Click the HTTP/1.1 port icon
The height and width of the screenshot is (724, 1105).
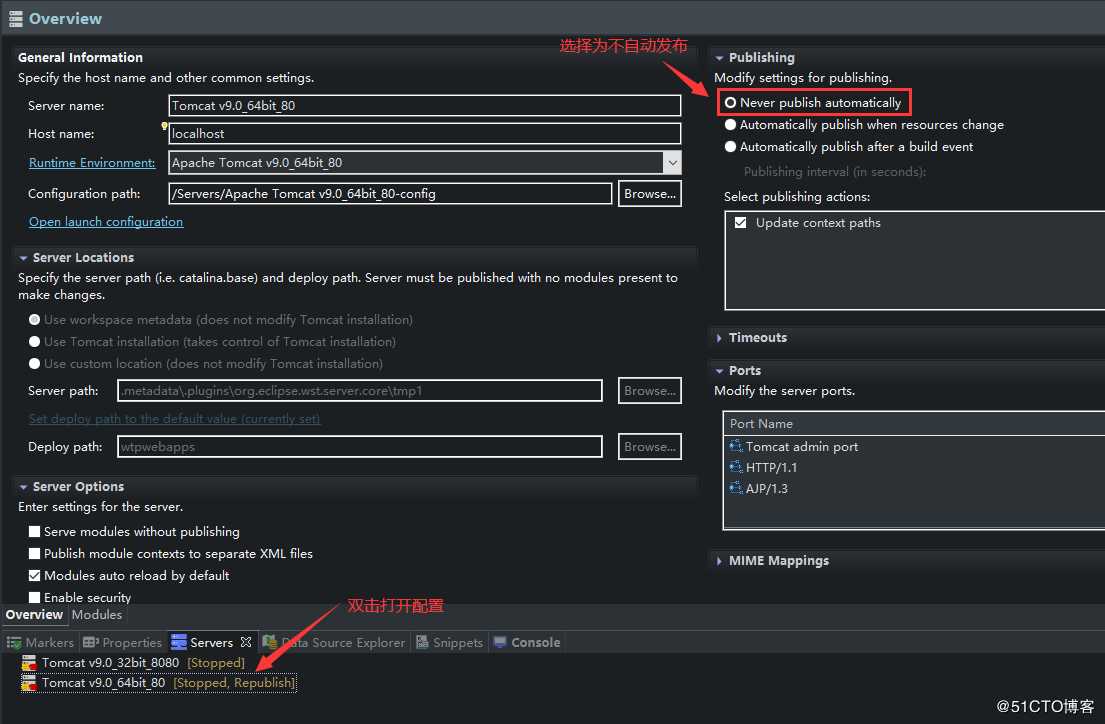pos(736,467)
